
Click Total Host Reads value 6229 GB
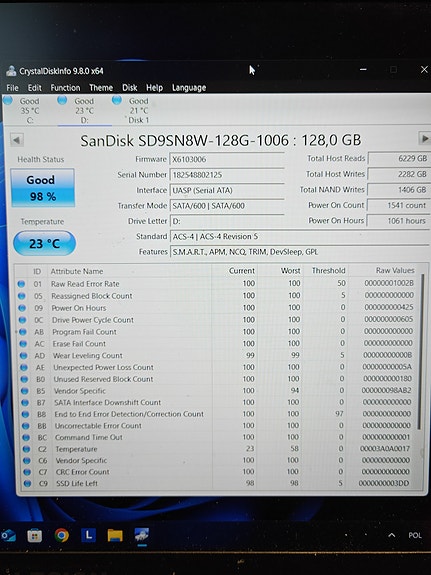(399, 158)
